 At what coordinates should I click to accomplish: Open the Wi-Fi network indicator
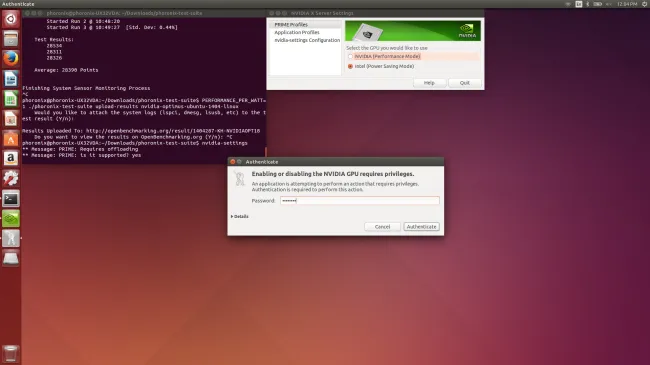(x=568, y=4)
